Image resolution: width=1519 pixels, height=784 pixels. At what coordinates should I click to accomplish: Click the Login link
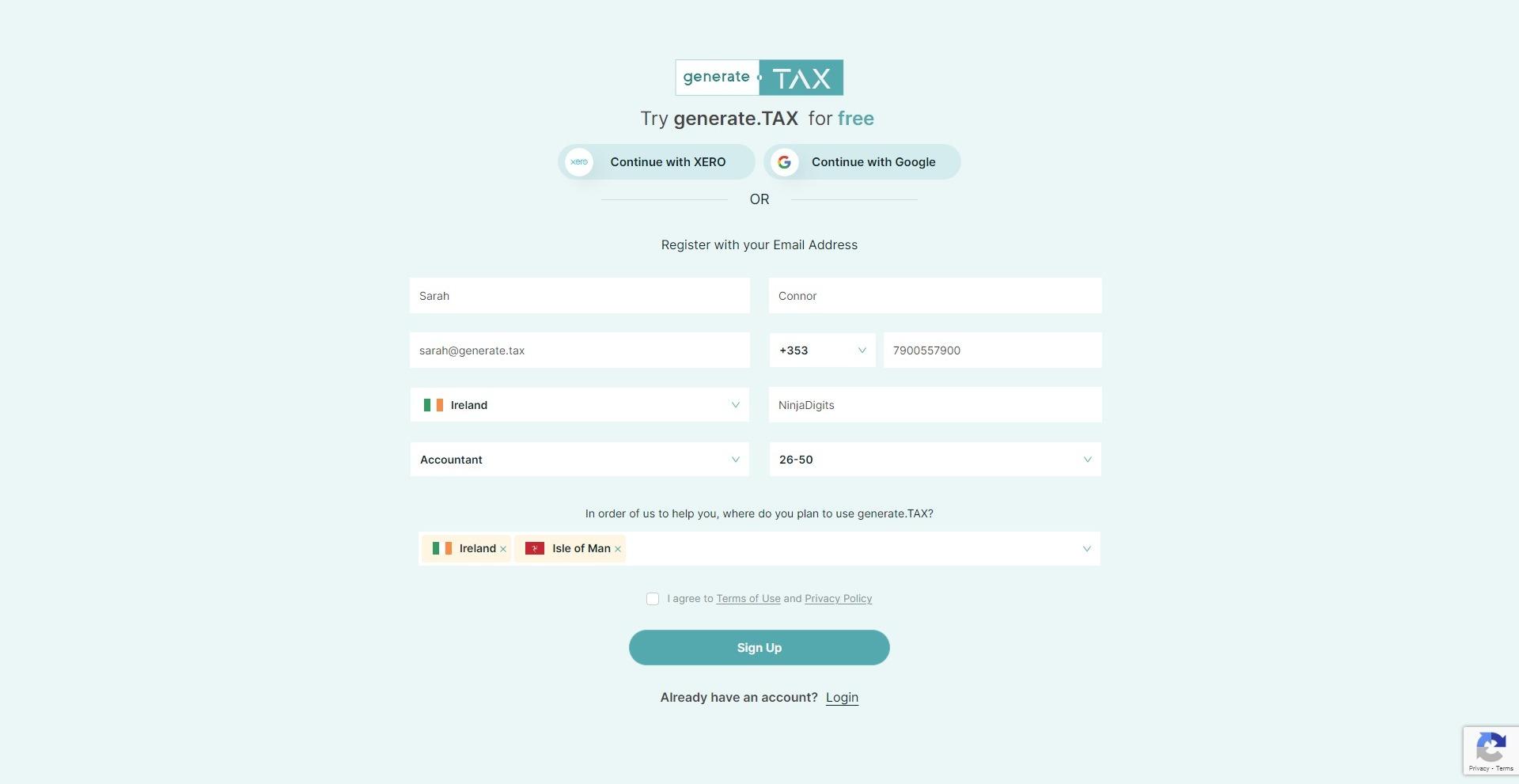coord(842,698)
